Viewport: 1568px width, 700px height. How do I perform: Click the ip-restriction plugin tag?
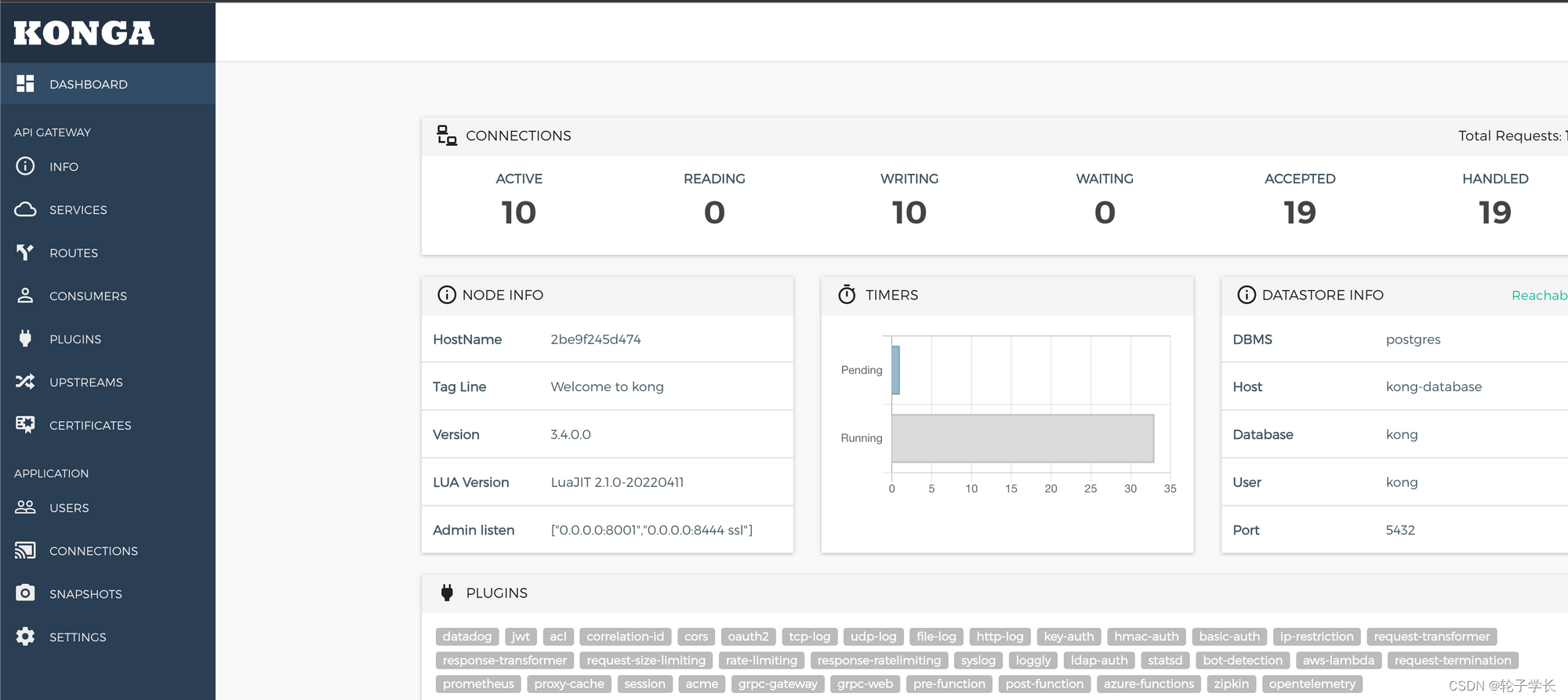coord(1317,637)
